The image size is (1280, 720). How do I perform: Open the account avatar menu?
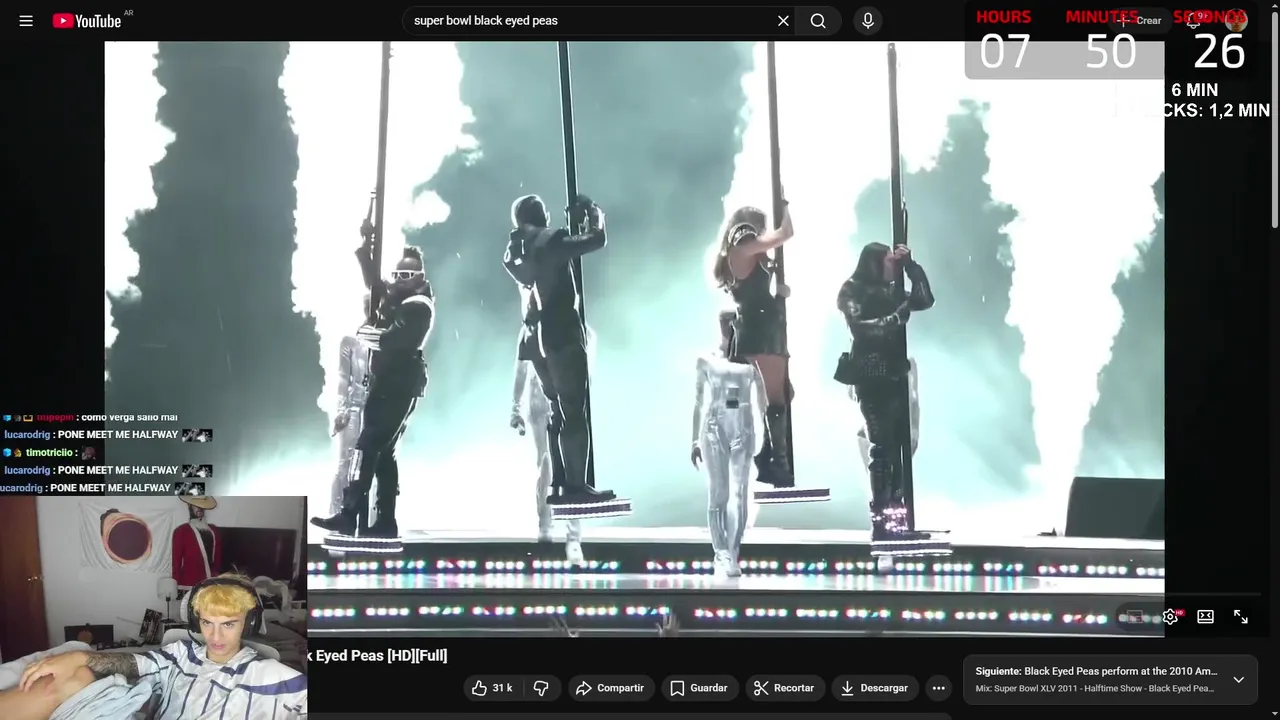coord(1237,20)
